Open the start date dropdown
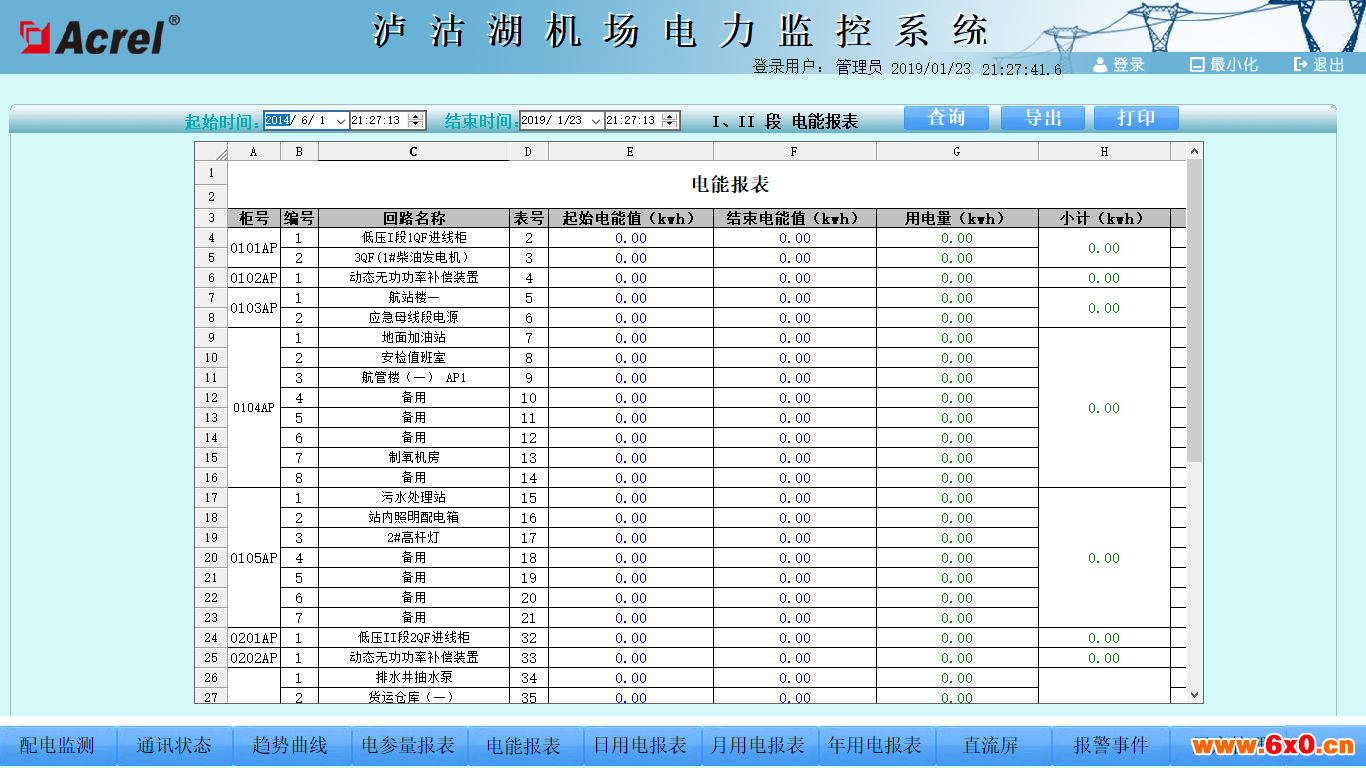Screen dimensions: 1366x768 pos(341,120)
